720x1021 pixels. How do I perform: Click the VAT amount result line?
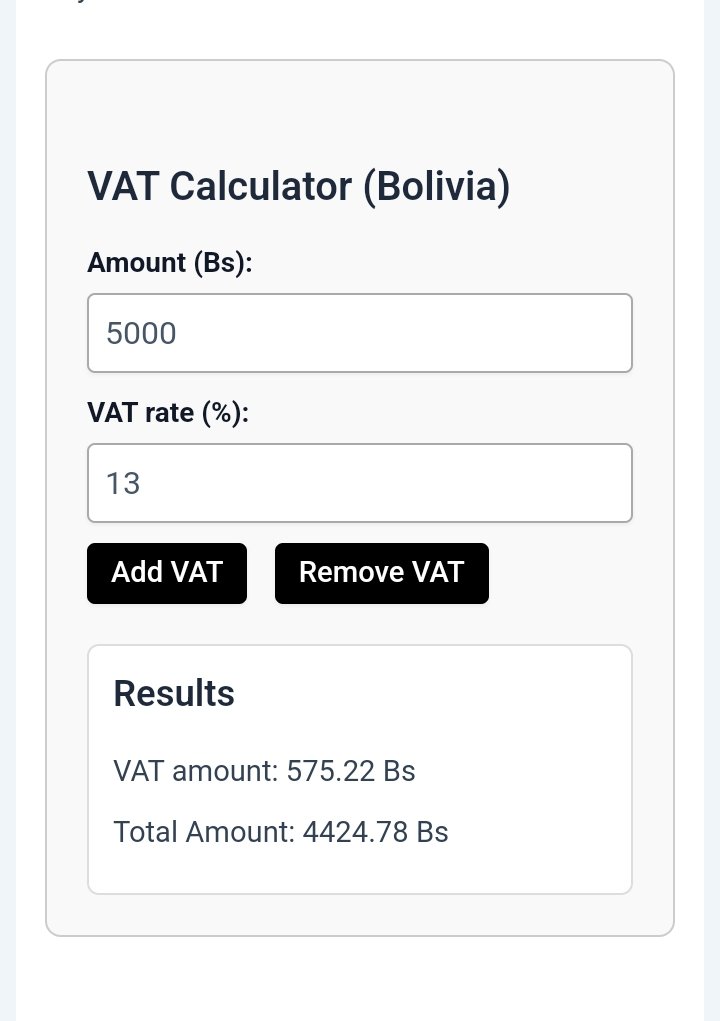click(x=264, y=771)
